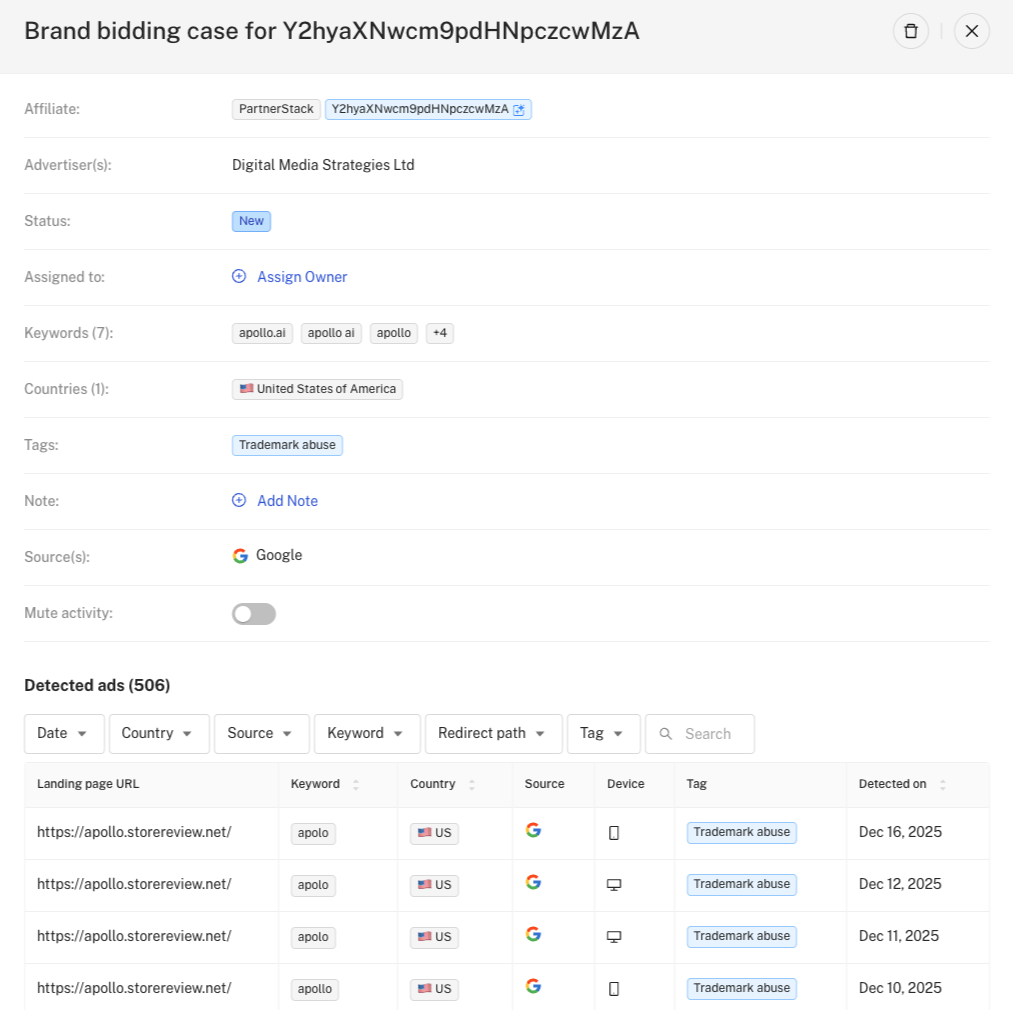
Task: Click mobile device icon in Dec 10 row
Action: click(x=614, y=989)
